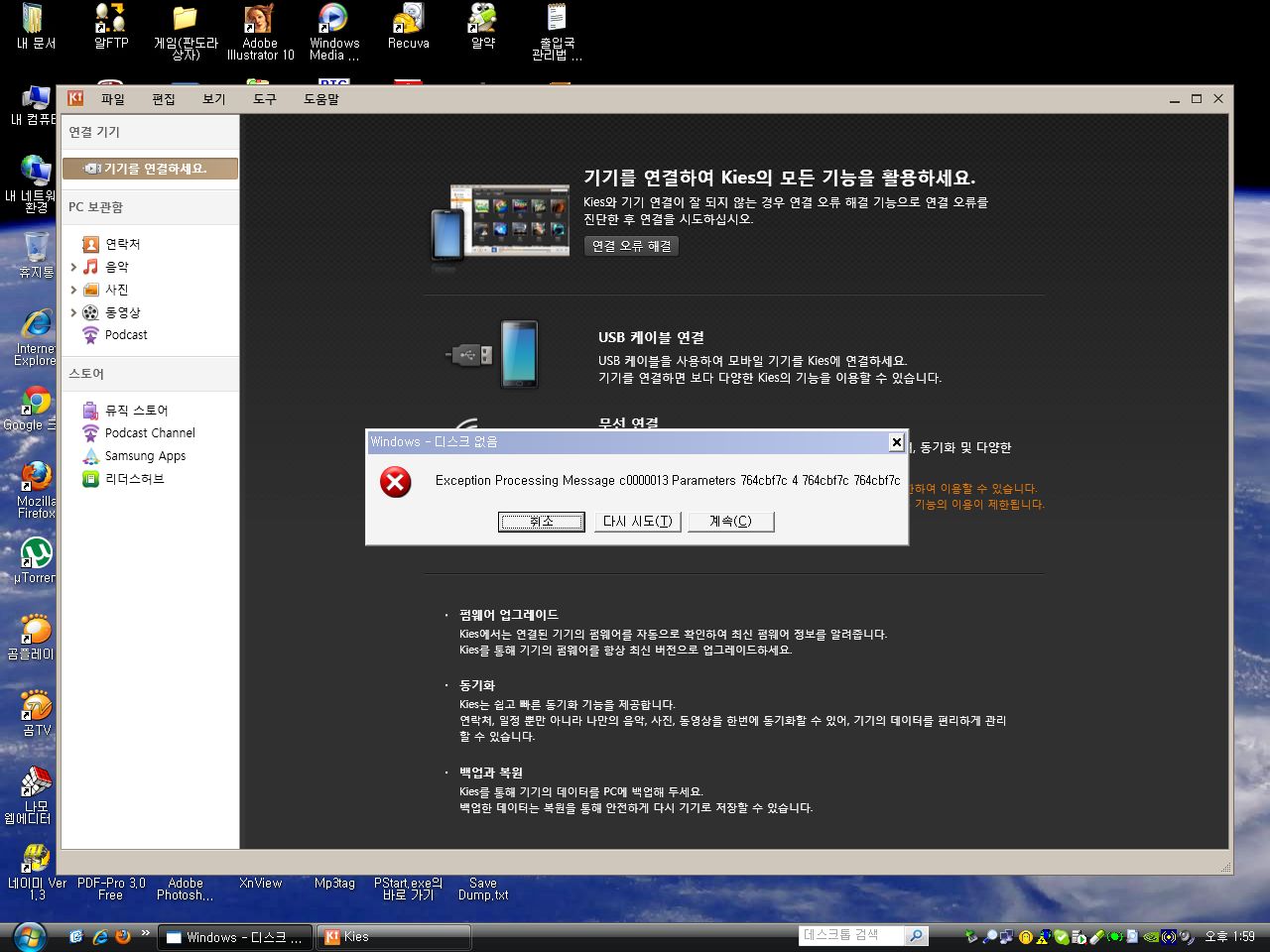Click the 연락처 contacts icon

pos(90,244)
